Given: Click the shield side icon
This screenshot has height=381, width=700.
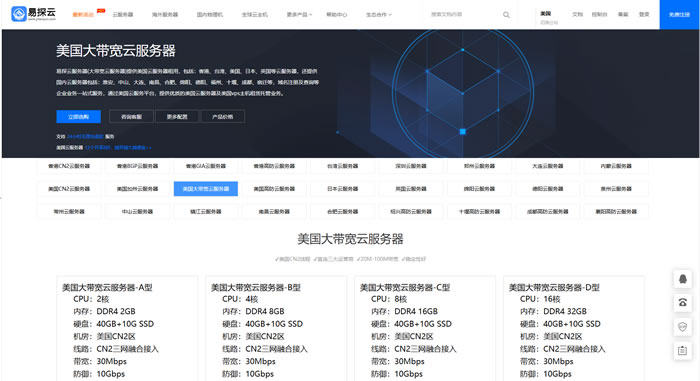Looking at the screenshot, I should (682, 327).
